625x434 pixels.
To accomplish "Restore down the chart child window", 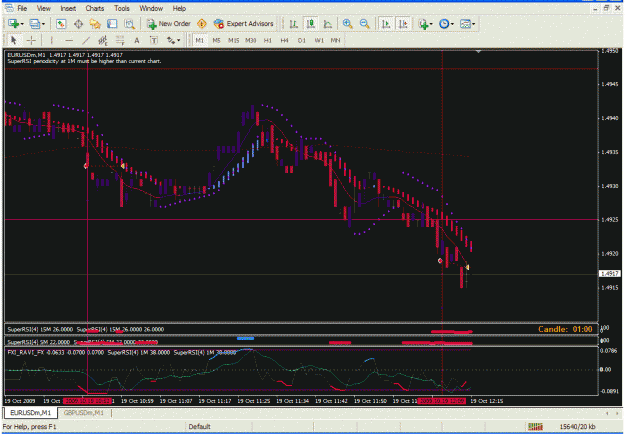I will (606, 8).
